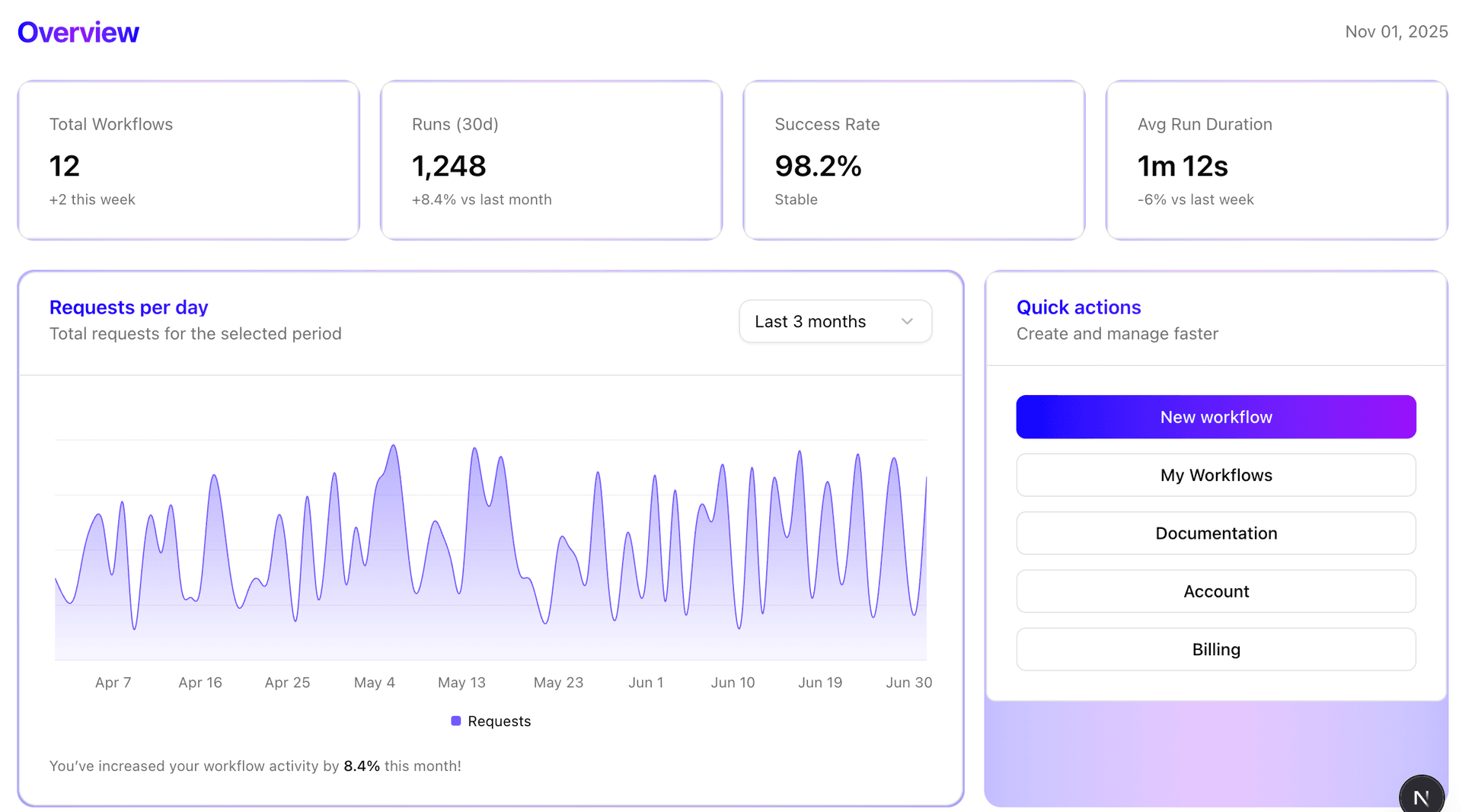Select the Runs (30d) stat card
The image size is (1462, 812).
pyautogui.click(x=551, y=161)
